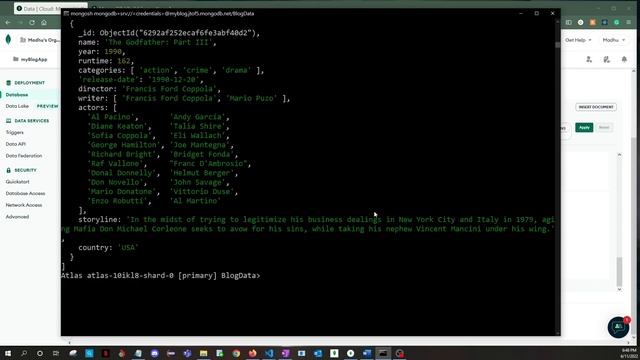Click the Security lock icon
Screen dimensions: 640x360
(x=9, y=170)
